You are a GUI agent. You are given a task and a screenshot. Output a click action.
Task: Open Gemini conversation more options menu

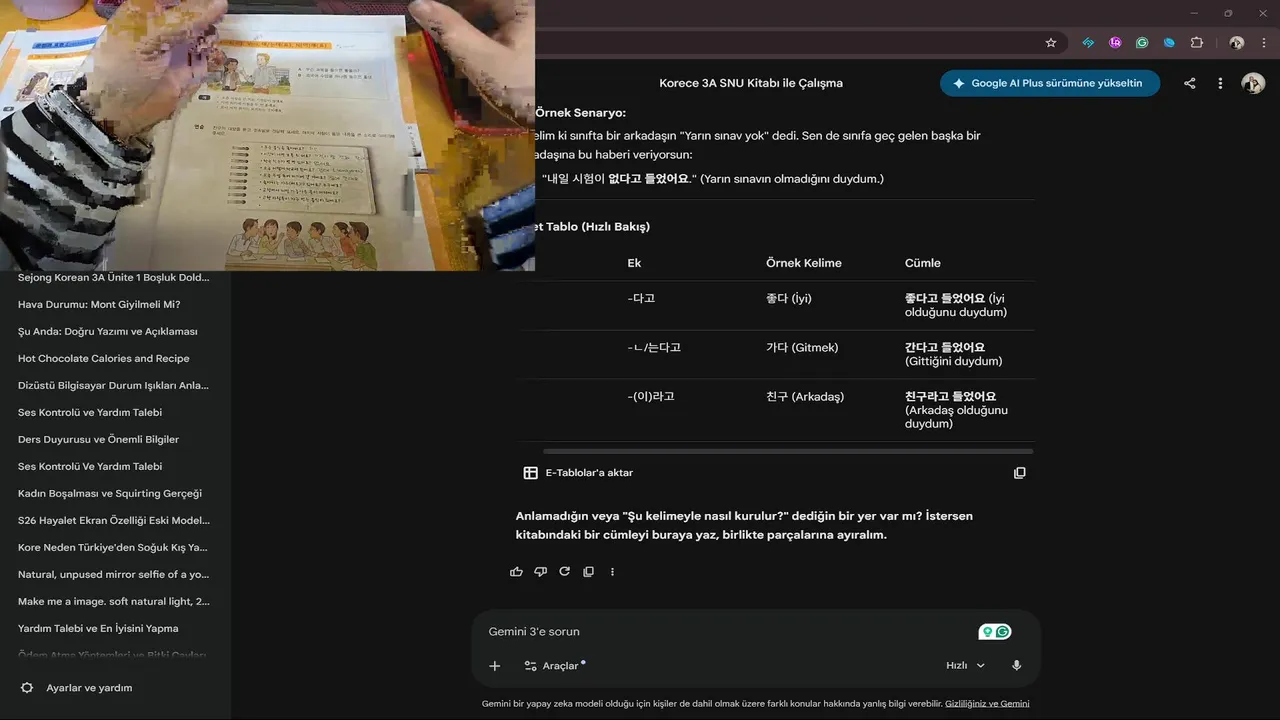click(x=1220, y=83)
